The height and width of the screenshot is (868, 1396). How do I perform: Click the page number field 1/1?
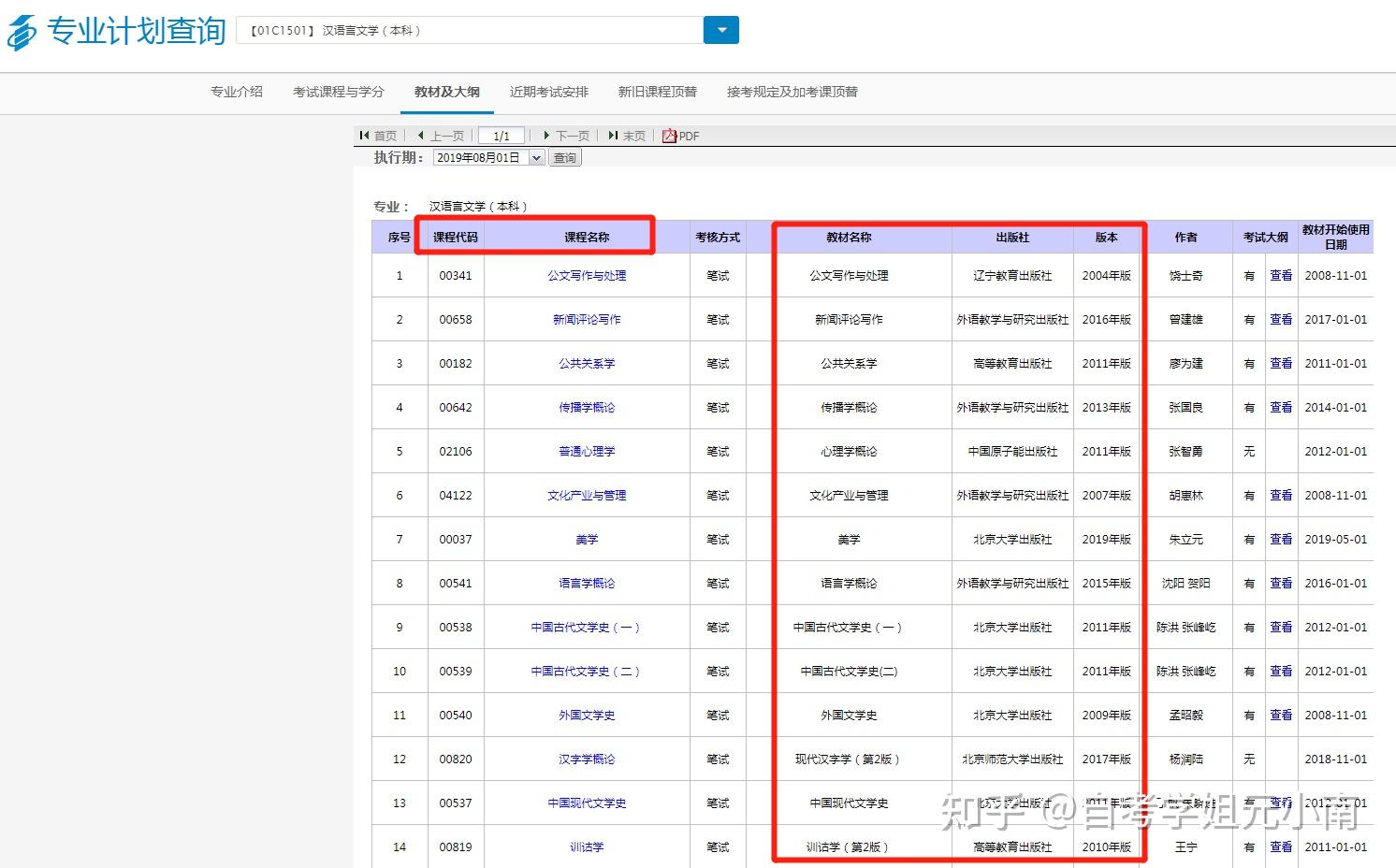[x=502, y=136]
